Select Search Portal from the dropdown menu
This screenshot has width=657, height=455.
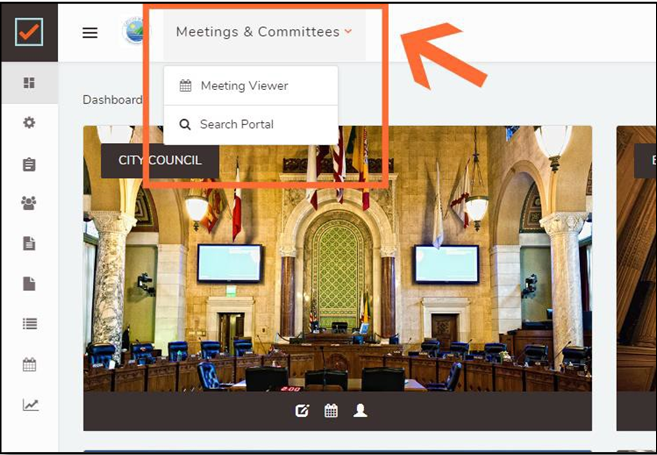tap(251, 124)
